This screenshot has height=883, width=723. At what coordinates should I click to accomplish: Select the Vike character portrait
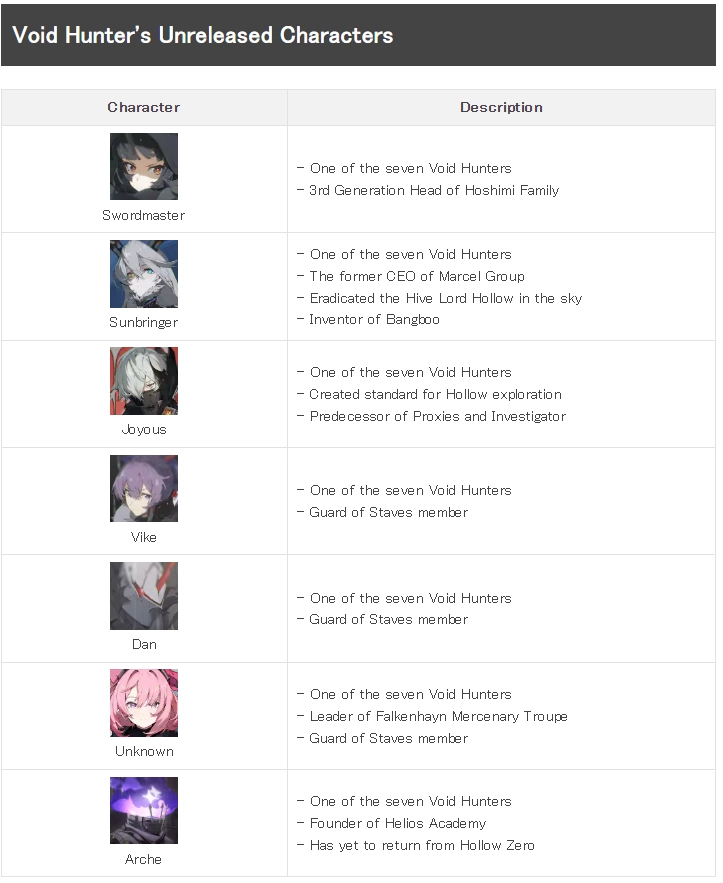[x=144, y=488]
